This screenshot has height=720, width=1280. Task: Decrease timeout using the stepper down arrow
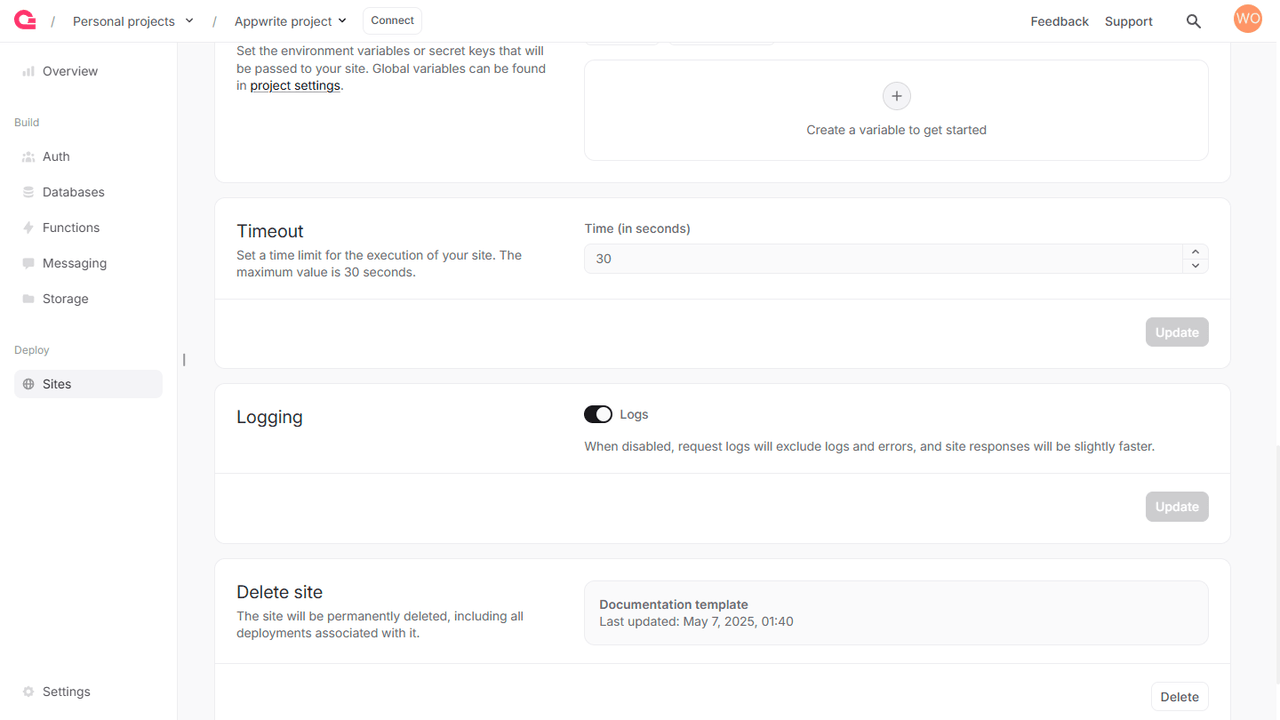coord(1195,266)
